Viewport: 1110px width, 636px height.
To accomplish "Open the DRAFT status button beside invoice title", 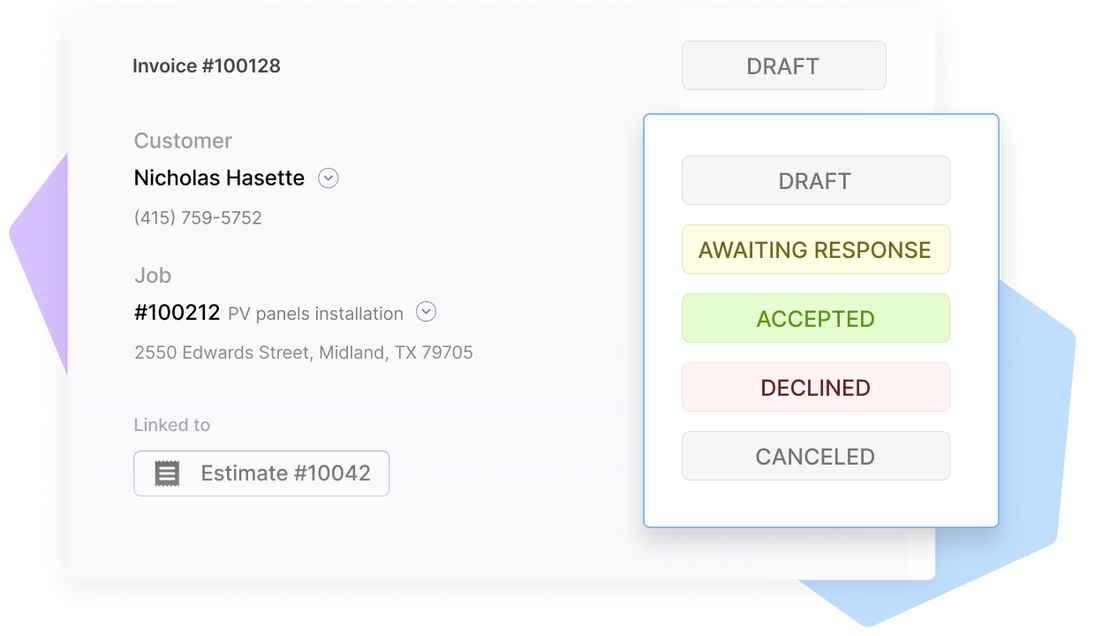I will 783,66.
